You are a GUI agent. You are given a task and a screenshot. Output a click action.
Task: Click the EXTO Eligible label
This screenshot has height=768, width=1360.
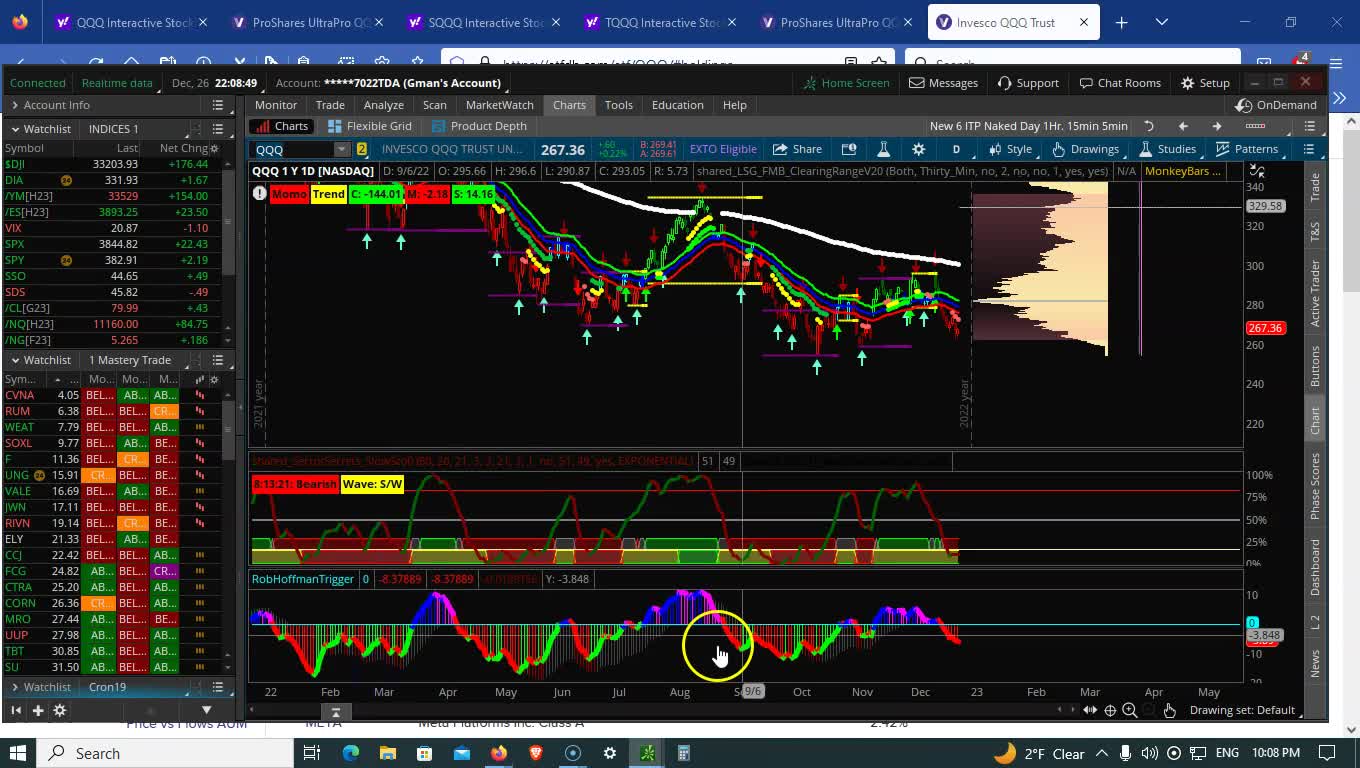point(723,149)
